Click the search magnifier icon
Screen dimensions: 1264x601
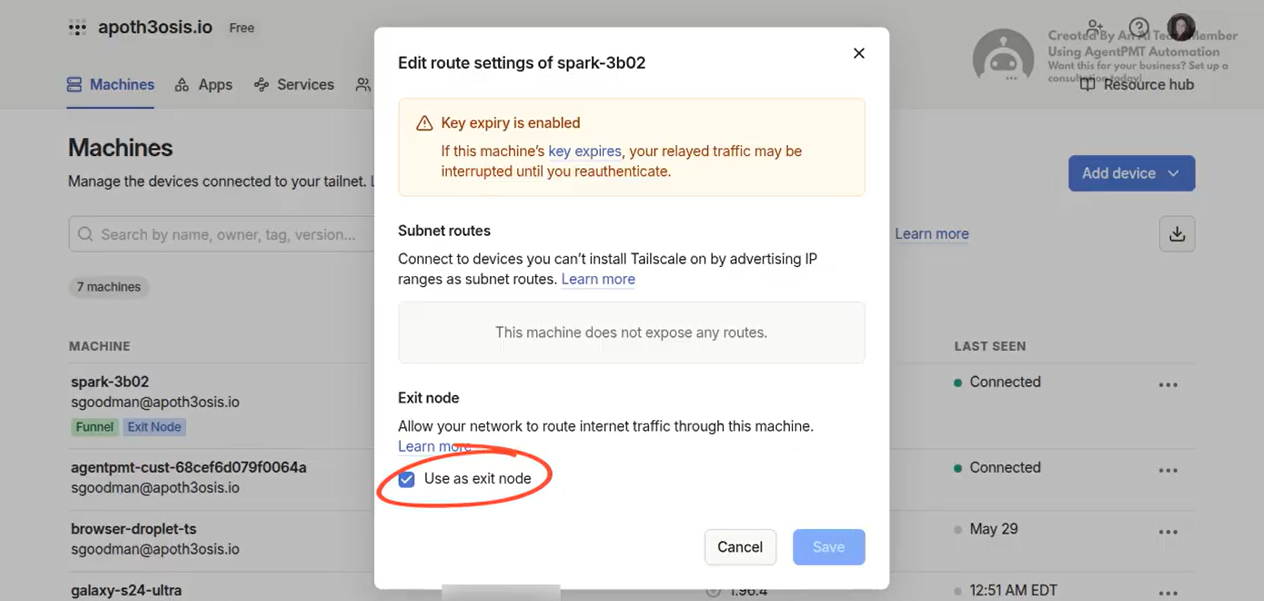tap(86, 234)
